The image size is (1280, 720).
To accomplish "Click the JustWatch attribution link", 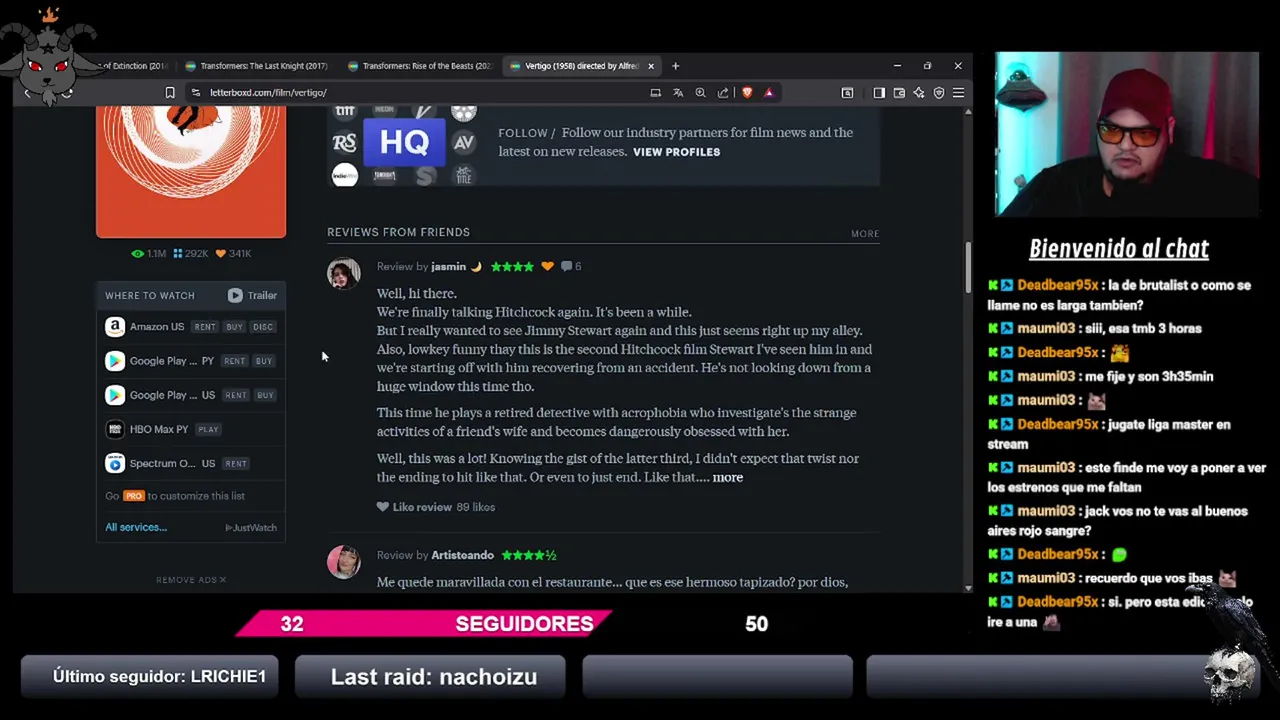I will tap(251, 528).
